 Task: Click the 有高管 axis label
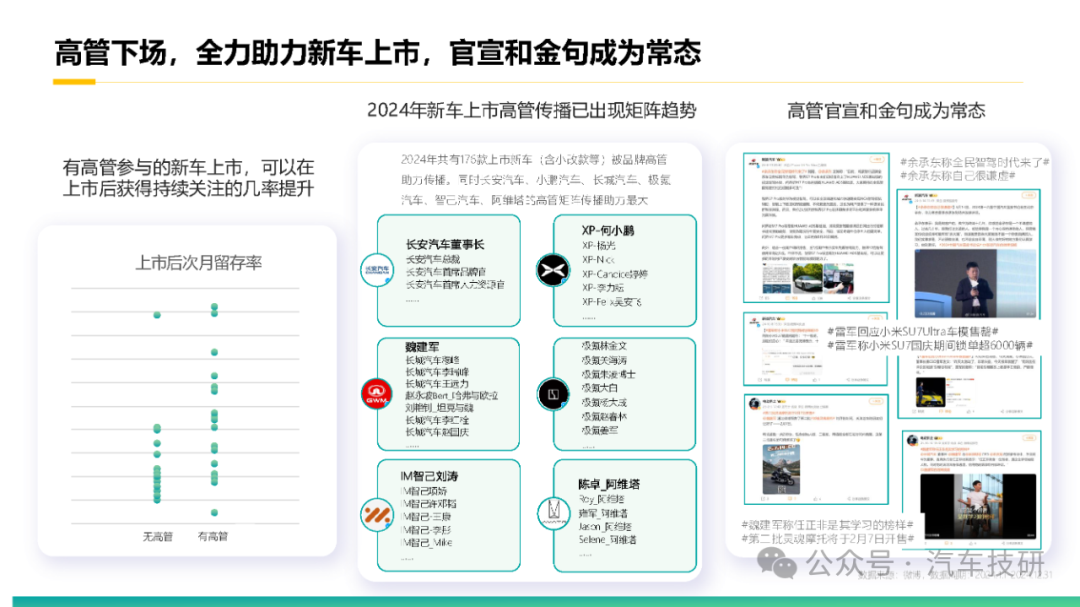click(x=213, y=537)
